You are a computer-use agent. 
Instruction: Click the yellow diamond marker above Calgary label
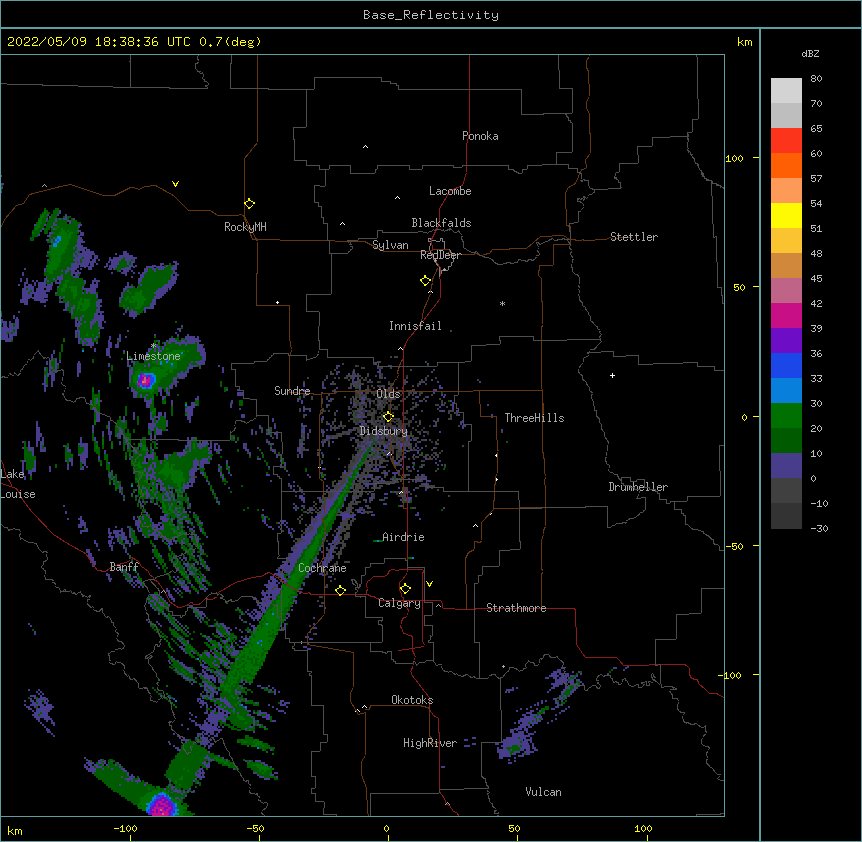(x=405, y=589)
